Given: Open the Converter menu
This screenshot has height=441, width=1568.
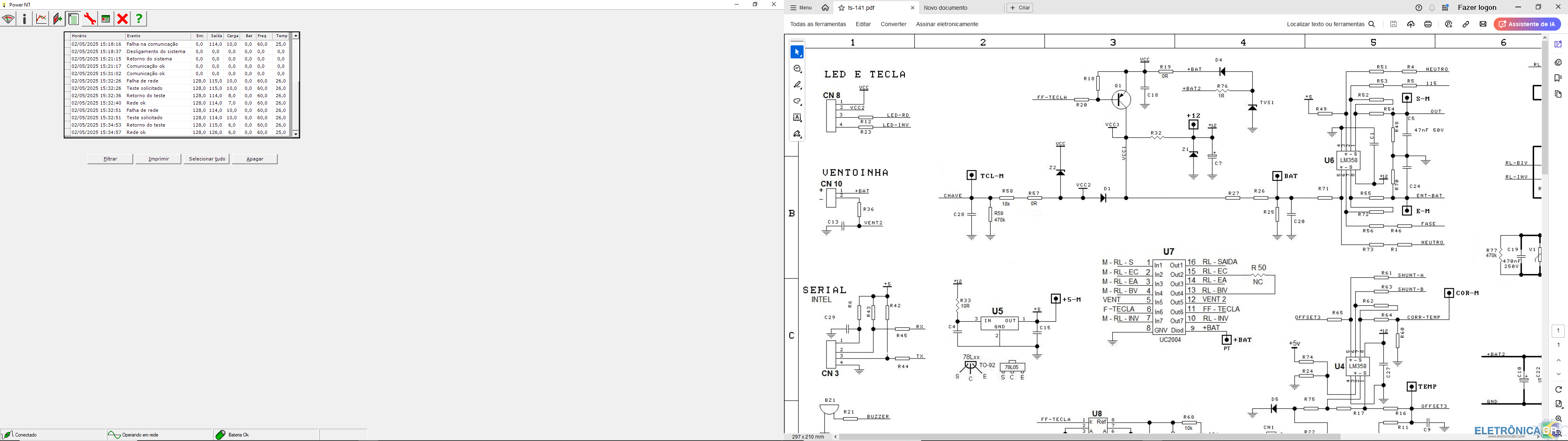Looking at the screenshot, I should pyautogui.click(x=893, y=24).
